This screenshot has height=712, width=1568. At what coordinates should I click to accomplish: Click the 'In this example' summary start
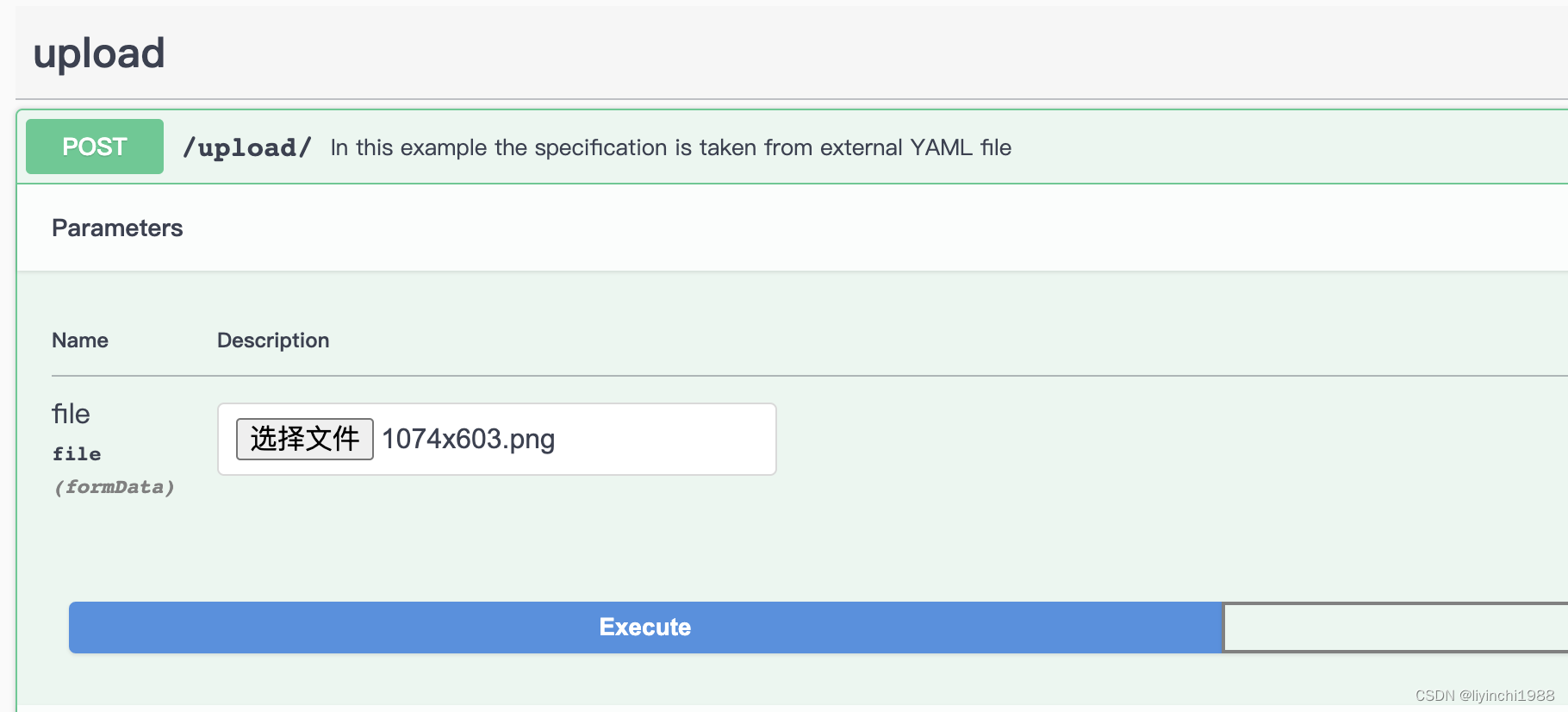(x=379, y=147)
